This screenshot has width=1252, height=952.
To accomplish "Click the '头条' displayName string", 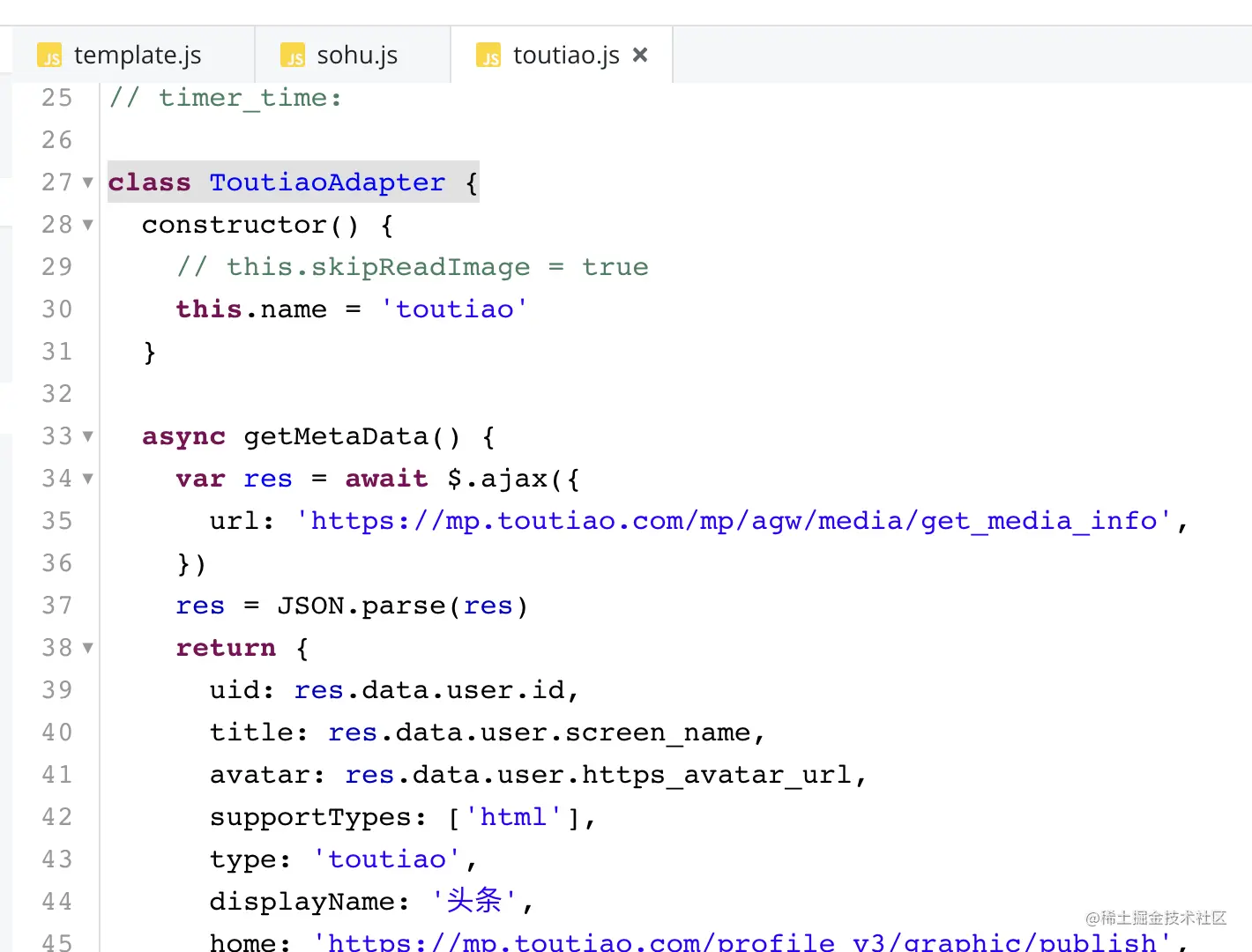I will [473, 901].
